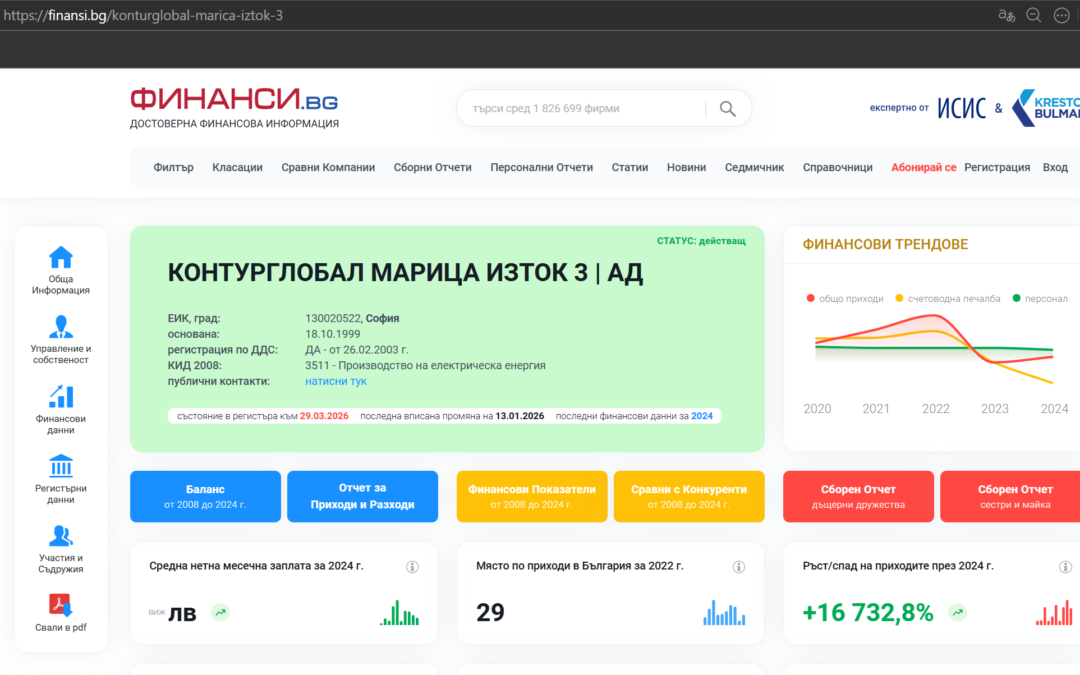The height and width of the screenshot is (675, 1080).
Task: Open the Седмичник menu item
Action: pyautogui.click(x=754, y=167)
